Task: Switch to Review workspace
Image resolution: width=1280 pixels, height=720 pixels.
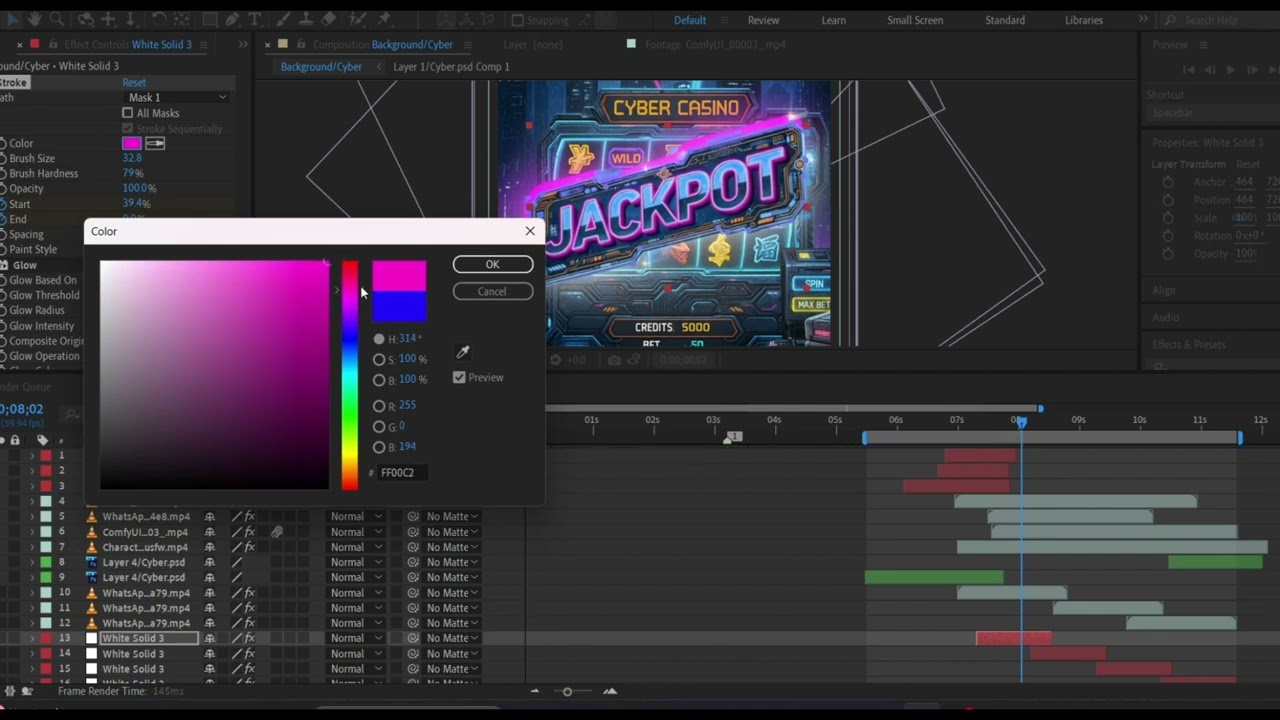Action: pyautogui.click(x=763, y=20)
